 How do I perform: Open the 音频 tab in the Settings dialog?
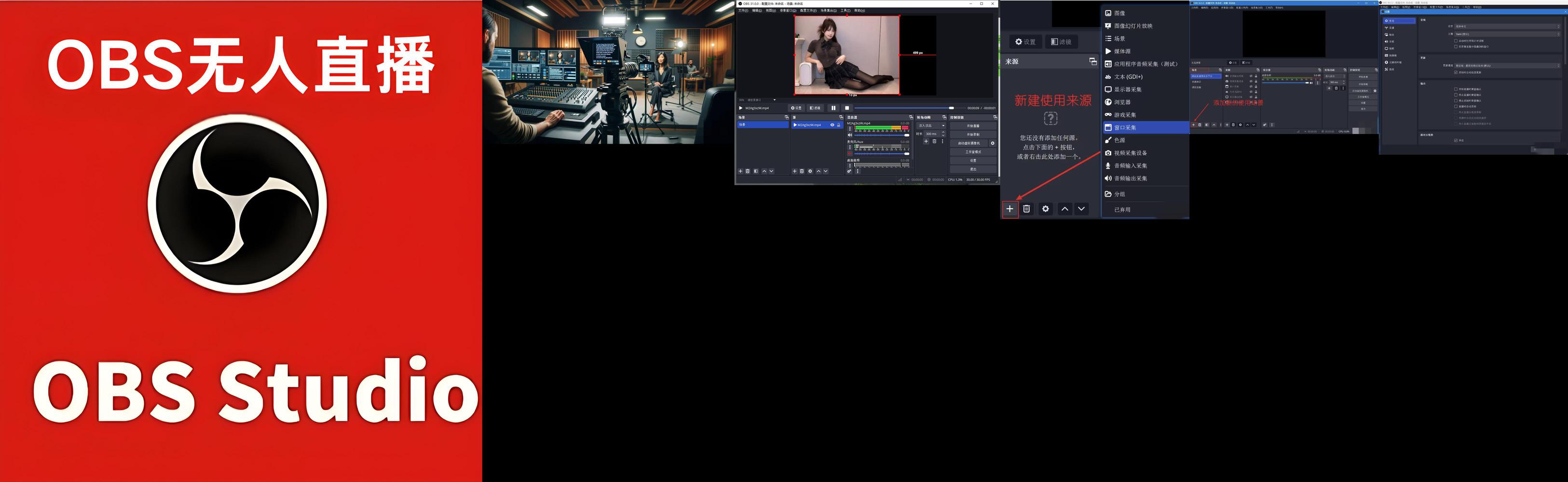(1400, 41)
